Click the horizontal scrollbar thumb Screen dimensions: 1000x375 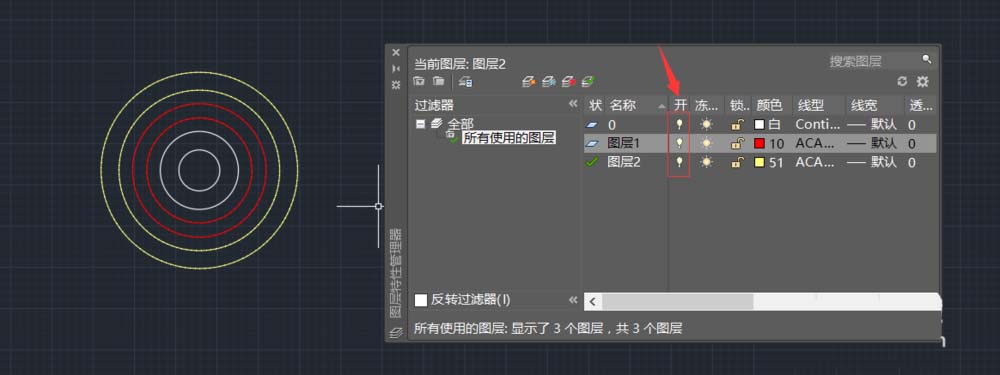(x=677, y=301)
